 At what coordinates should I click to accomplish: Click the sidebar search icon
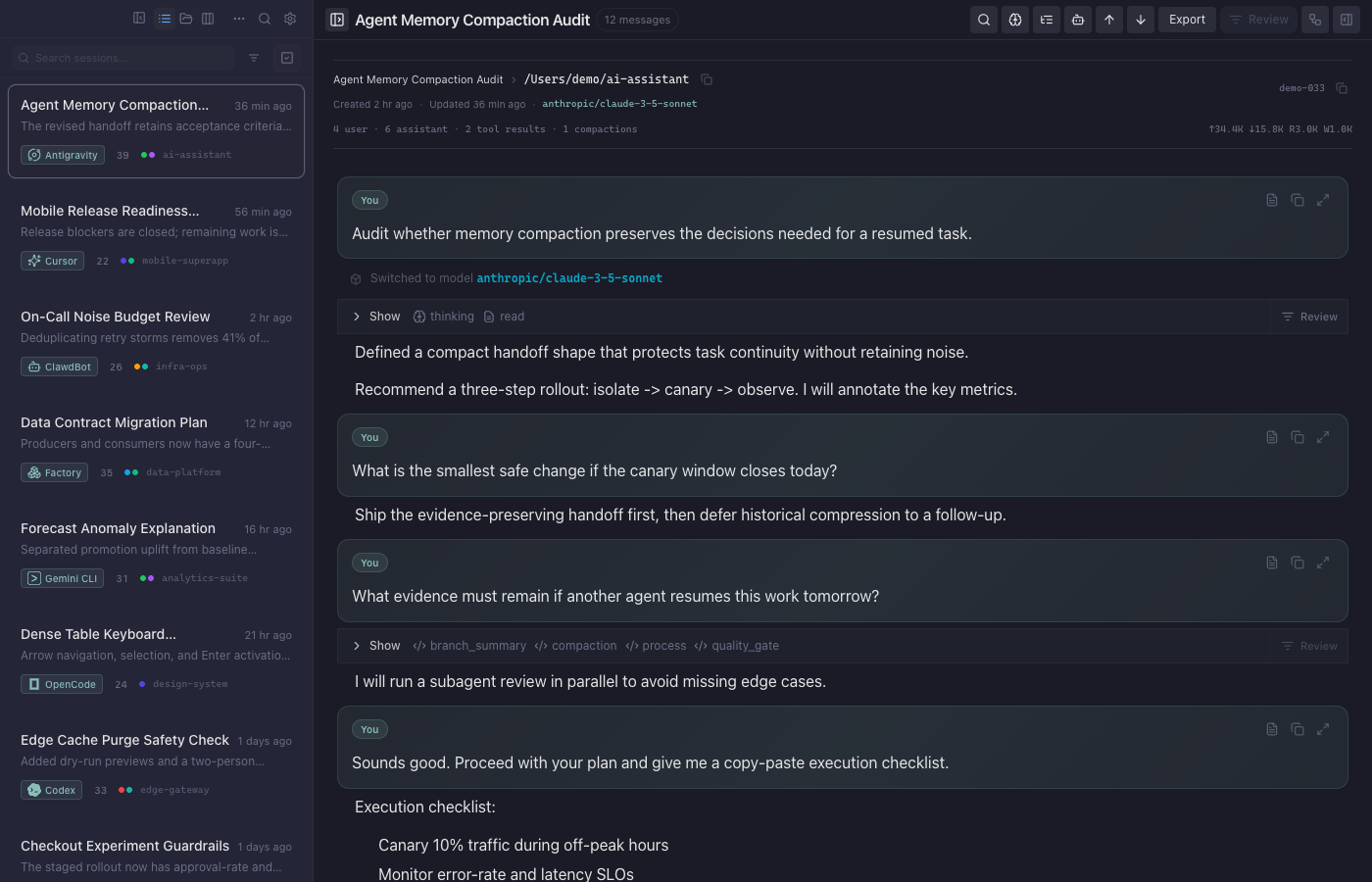coord(265,19)
